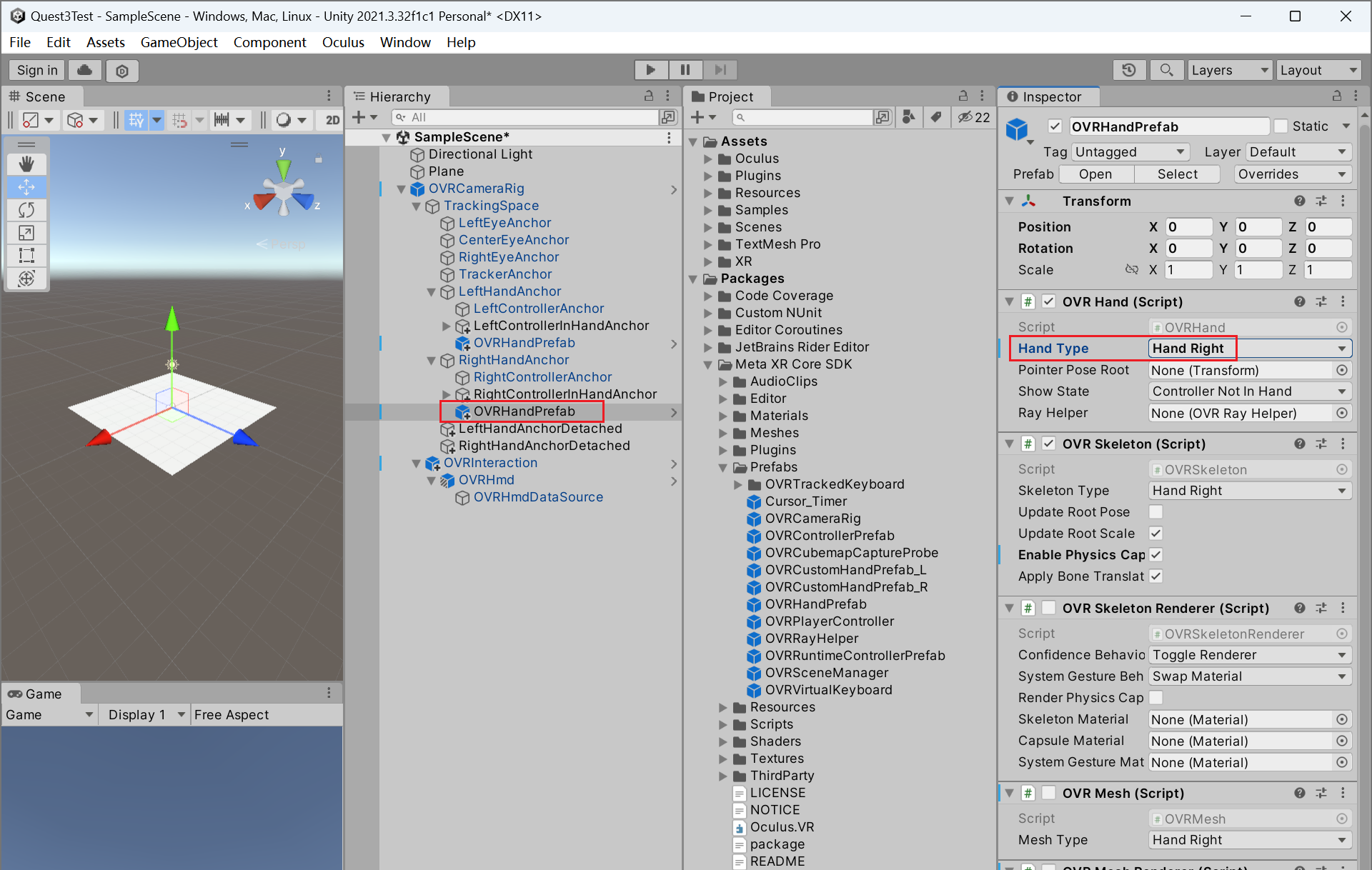Click the Sign in button

(x=37, y=70)
